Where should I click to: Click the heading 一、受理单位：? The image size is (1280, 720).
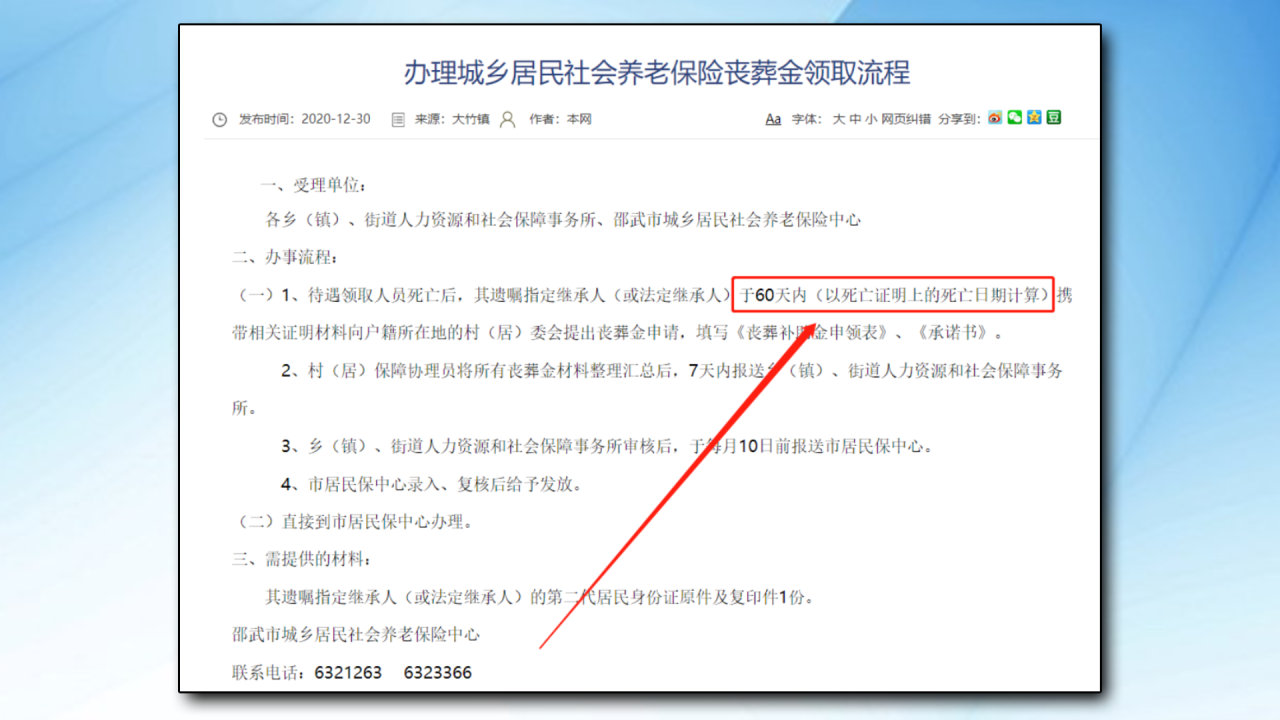313,185
